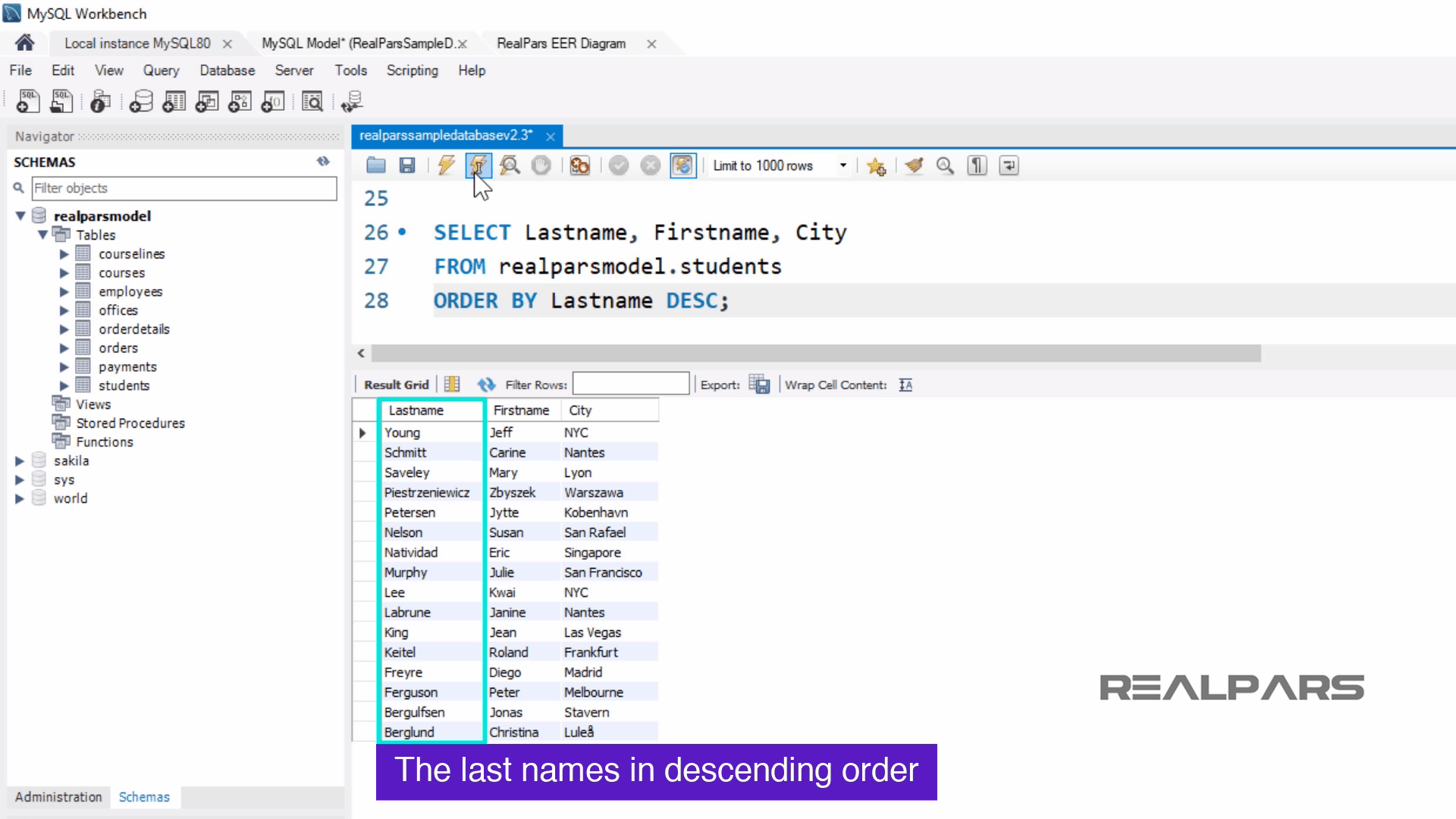Commit the current transaction
The height and width of the screenshot is (819, 1456).
click(619, 165)
